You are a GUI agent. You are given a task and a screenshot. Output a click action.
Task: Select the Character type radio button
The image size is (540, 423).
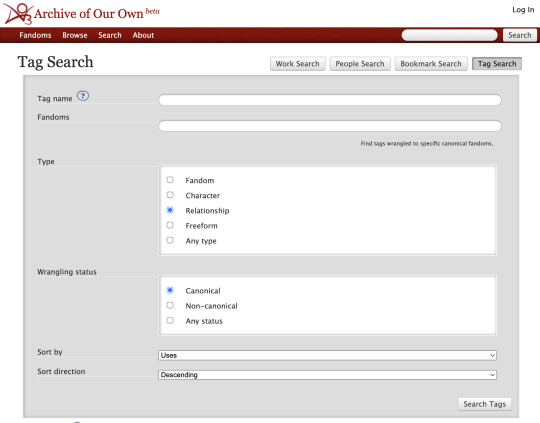[x=170, y=195]
